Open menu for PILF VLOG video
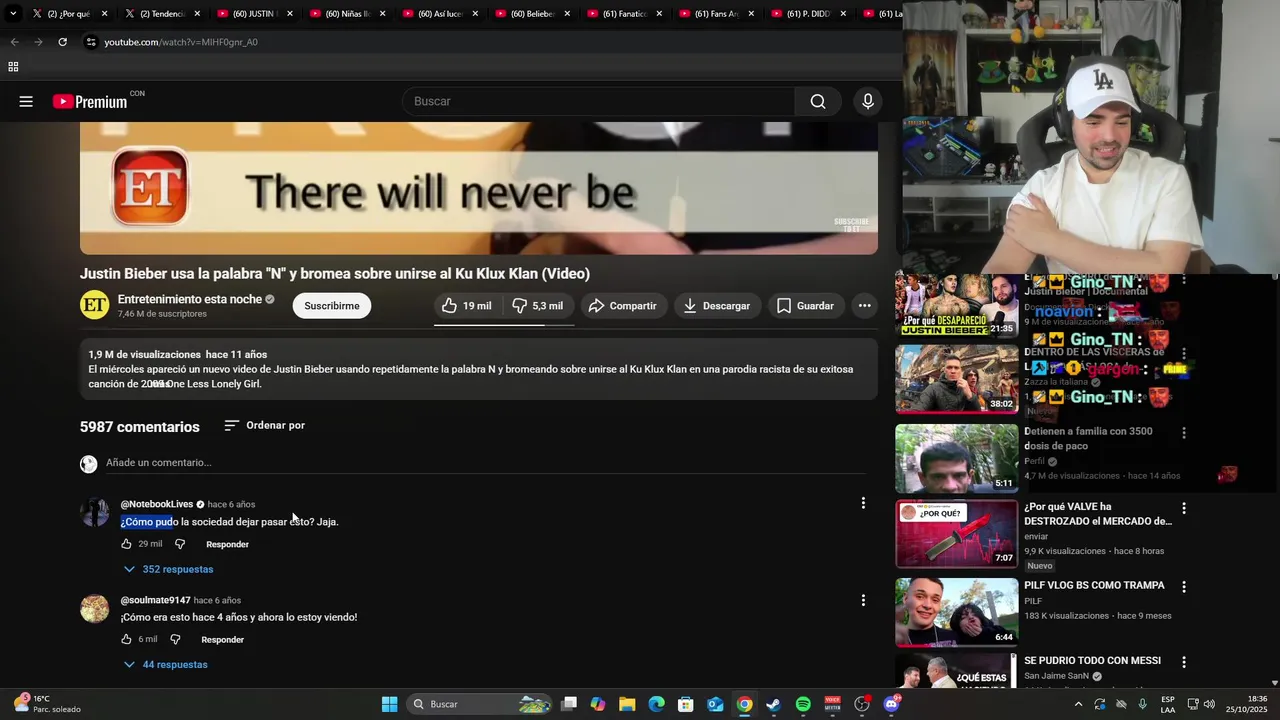The height and width of the screenshot is (720, 1280). tap(1184, 587)
